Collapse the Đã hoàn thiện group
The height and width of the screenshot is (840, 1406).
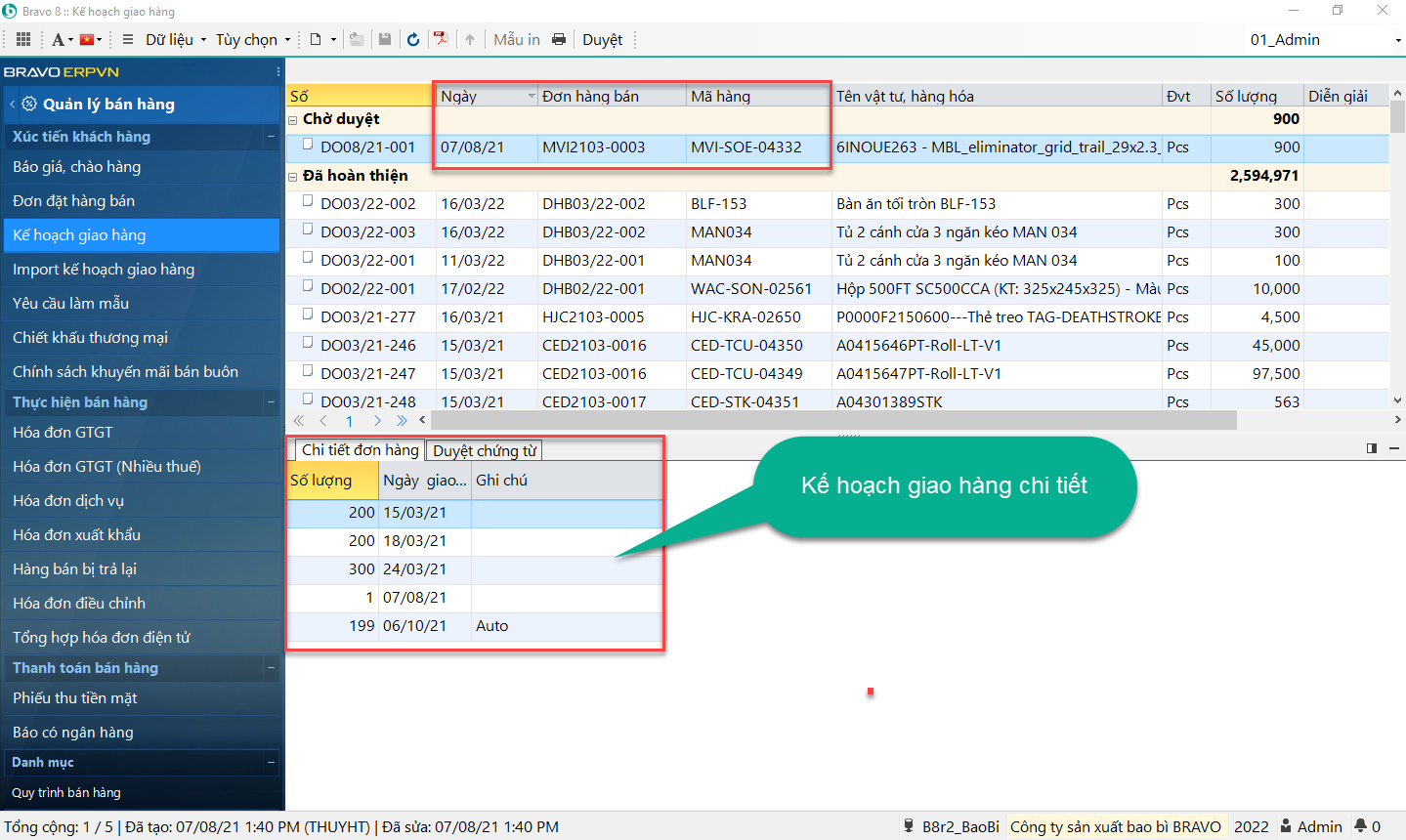coord(293,177)
